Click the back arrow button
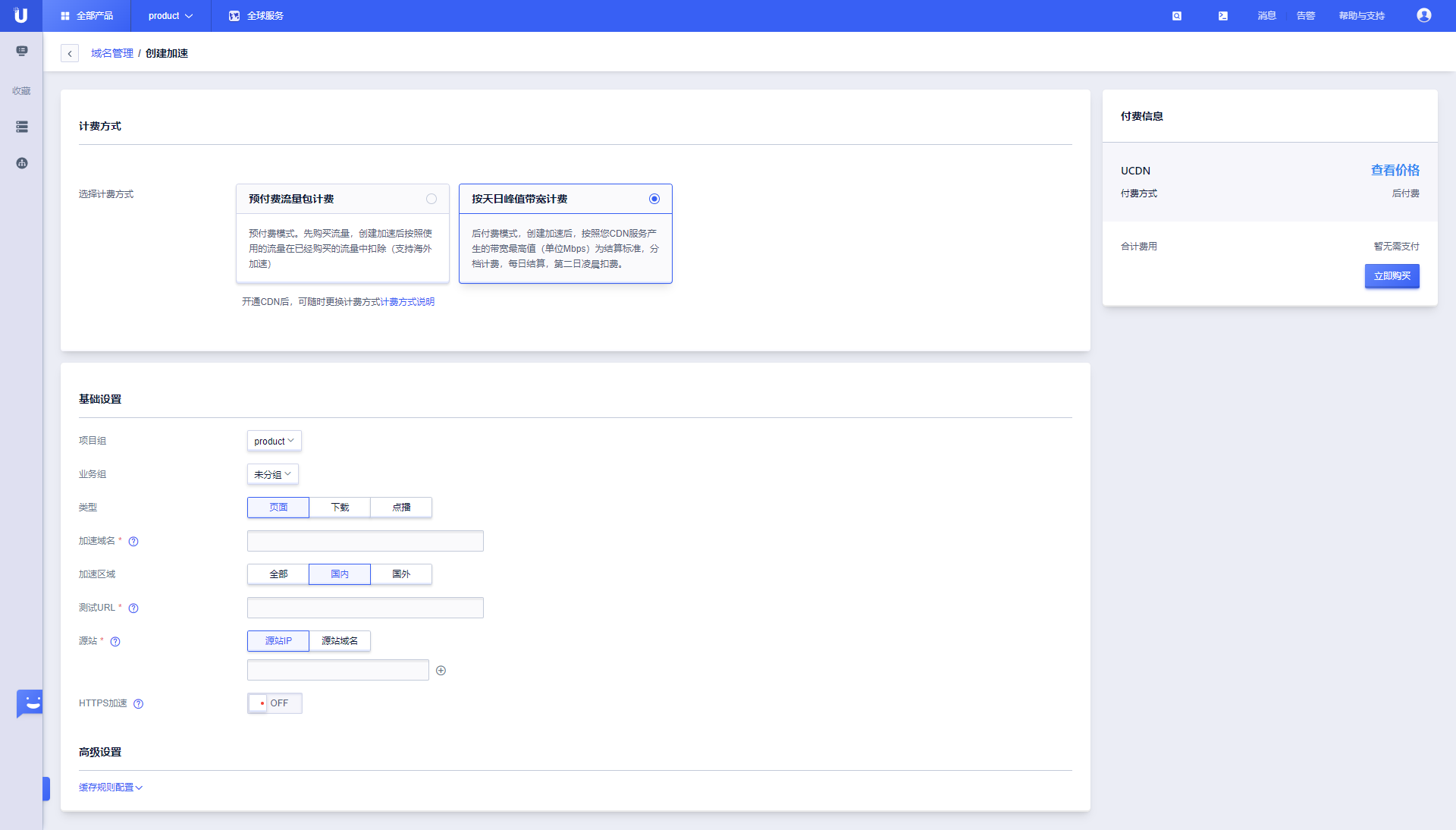The height and width of the screenshot is (830, 1456). (x=70, y=53)
